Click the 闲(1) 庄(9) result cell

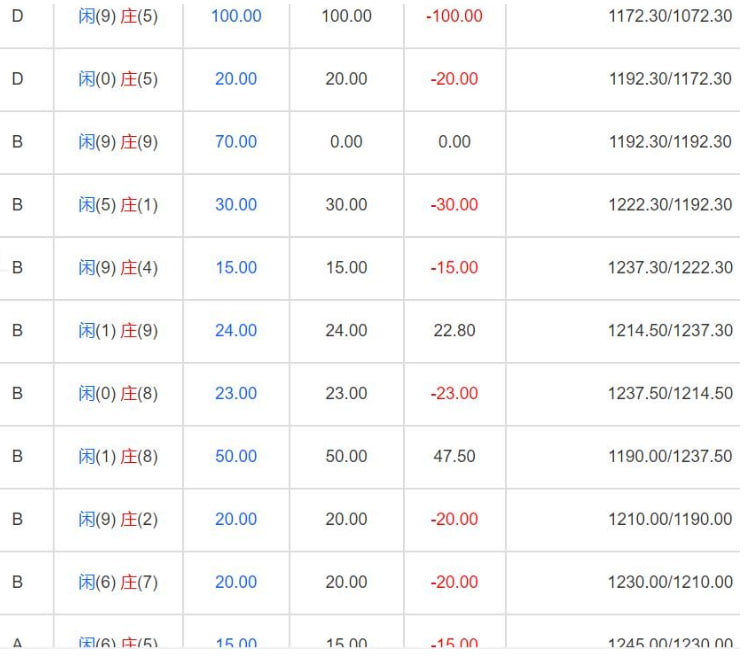118,331
